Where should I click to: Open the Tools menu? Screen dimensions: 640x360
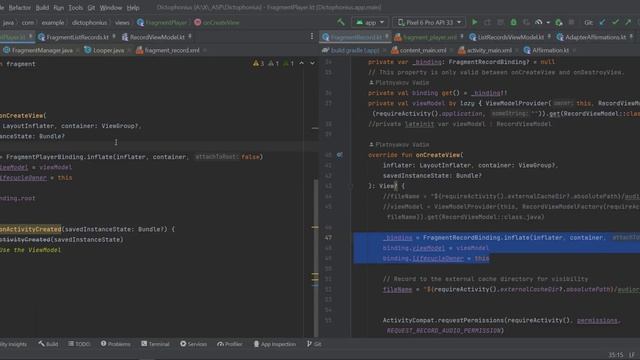76,7
